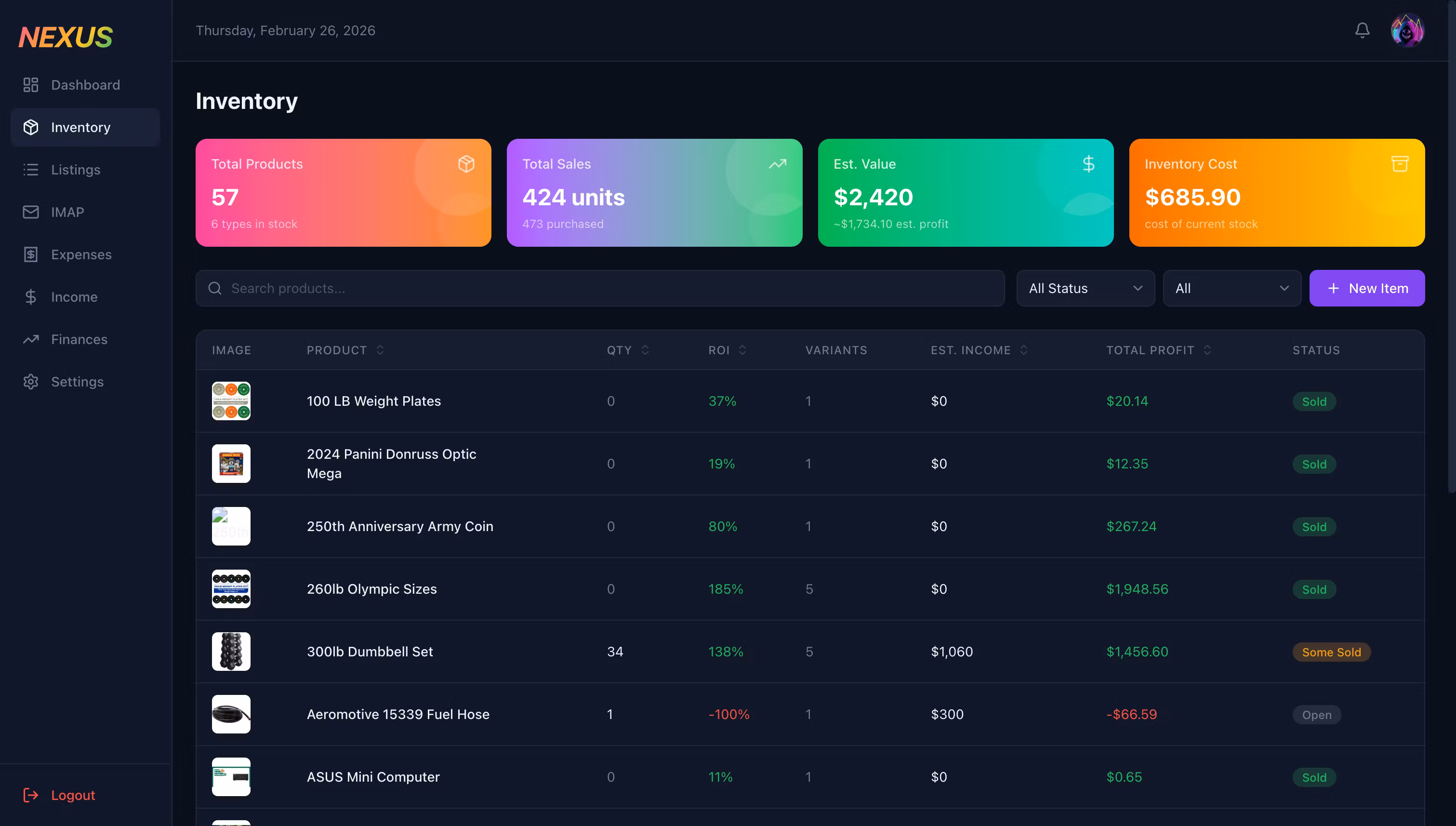The height and width of the screenshot is (826, 1456).
Task: Add a New Item
Action: pos(1366,288)
